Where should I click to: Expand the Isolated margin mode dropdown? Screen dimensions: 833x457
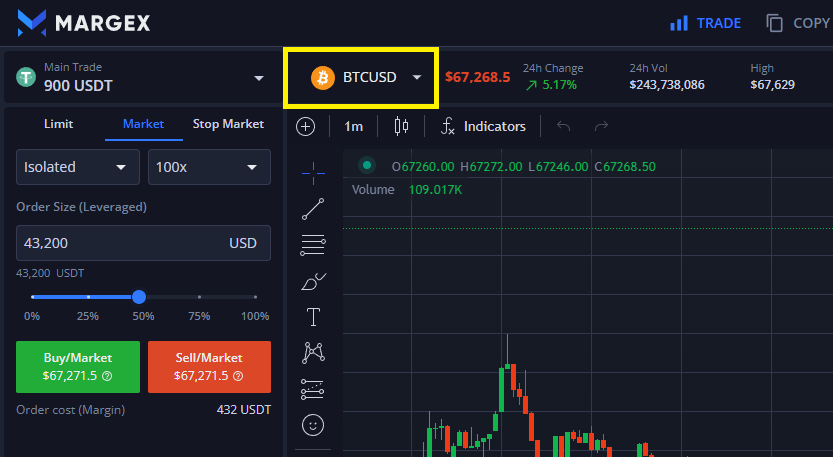[x=79, y=167]
